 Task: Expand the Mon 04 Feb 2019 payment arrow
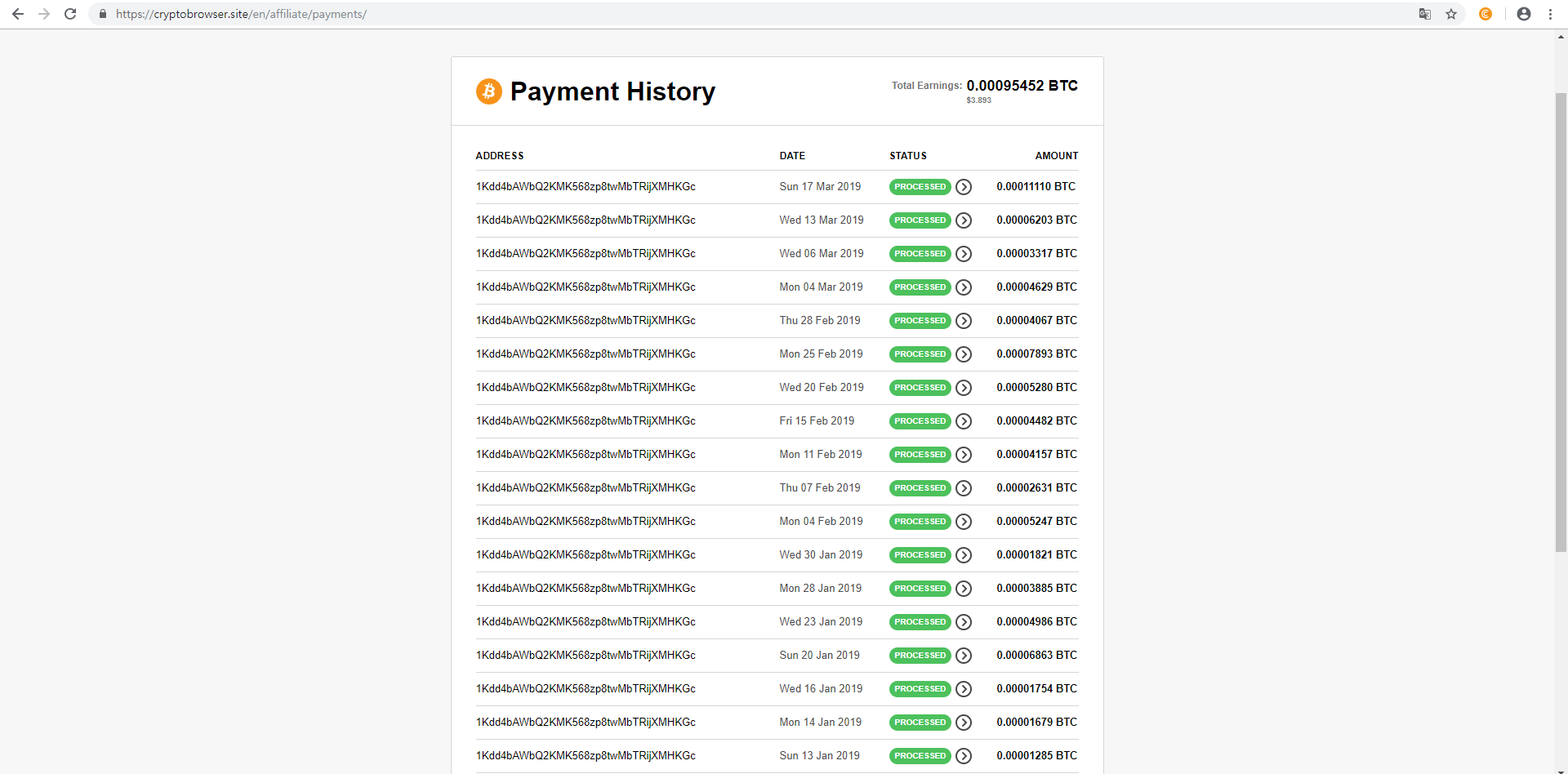(964, 522)
